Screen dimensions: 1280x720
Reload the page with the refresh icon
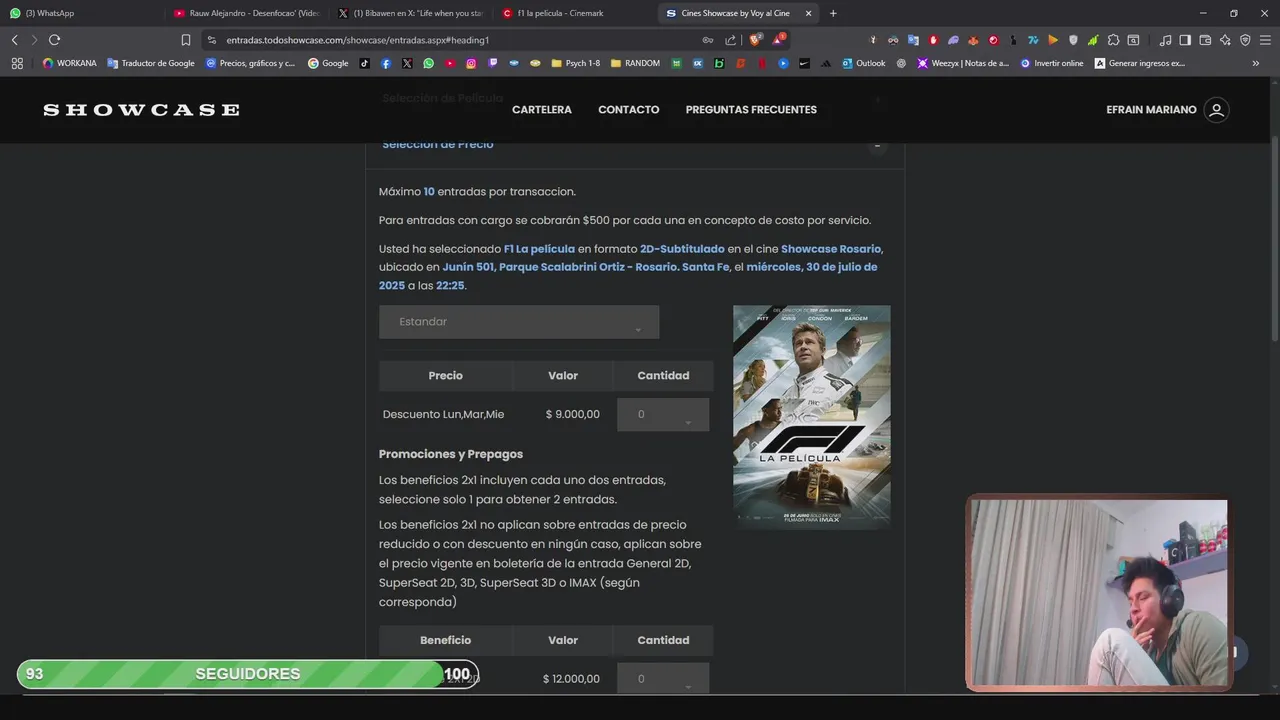[54, 40]
